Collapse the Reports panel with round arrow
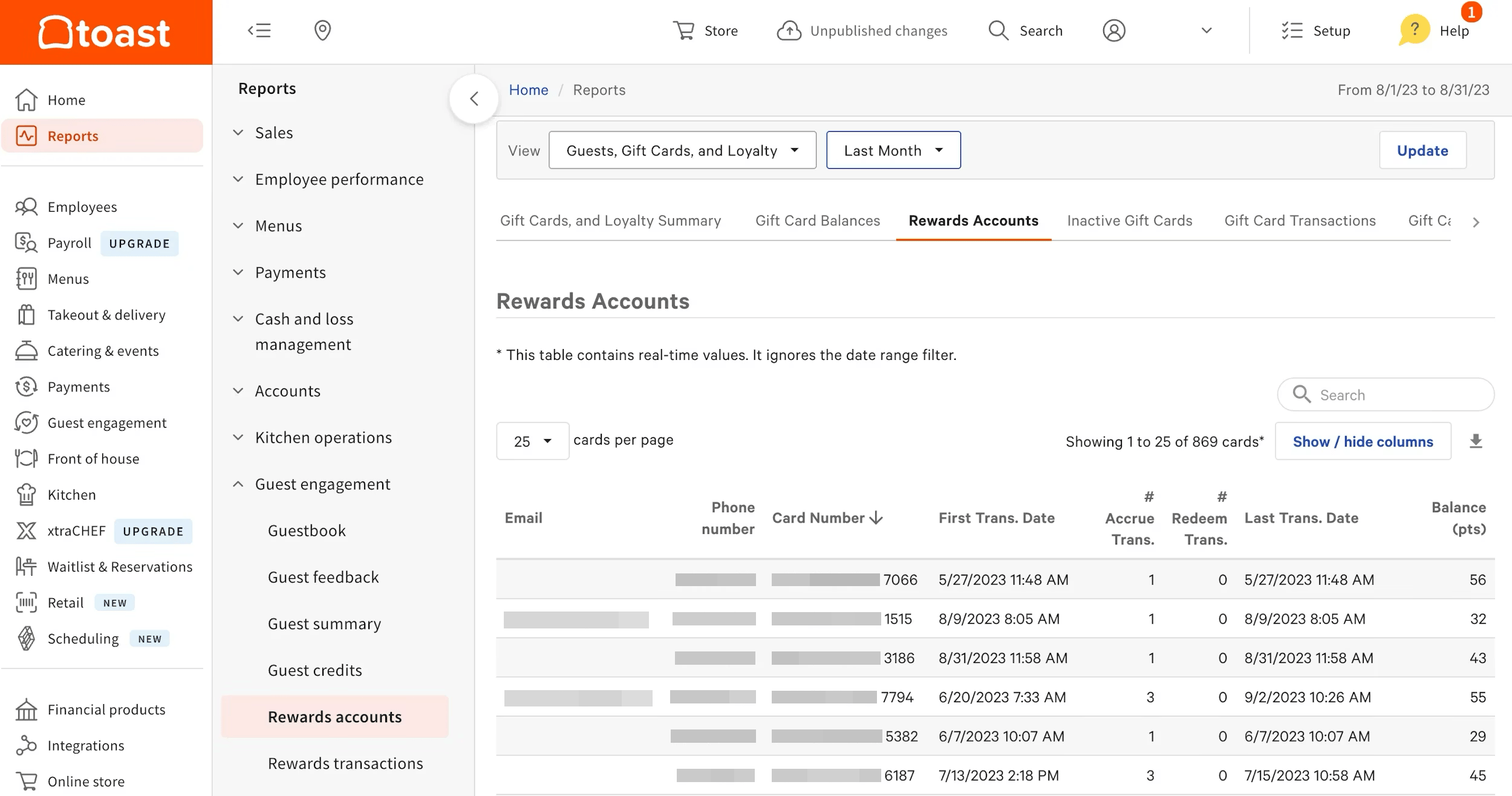This screenshot has height=796, width=1512. [474, 99]
